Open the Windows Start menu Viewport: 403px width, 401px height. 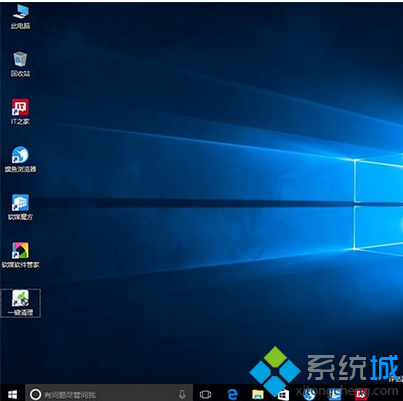pos(12,394)
